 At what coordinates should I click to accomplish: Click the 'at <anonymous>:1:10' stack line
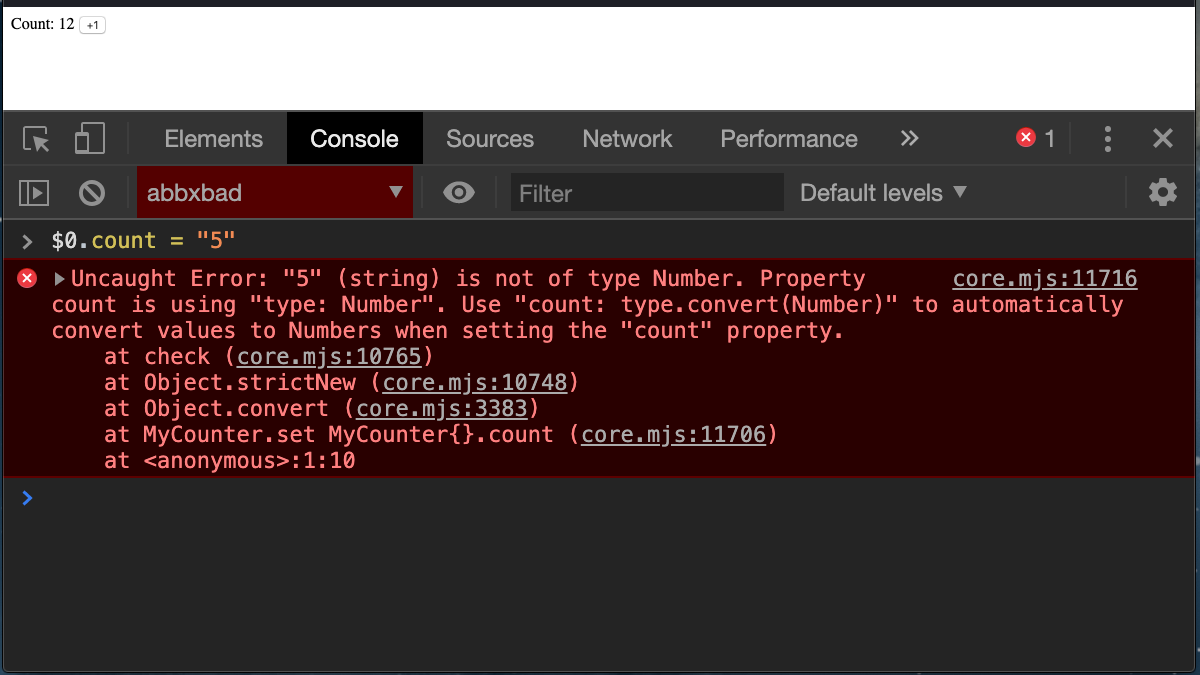pyautogui.click(x=229, y=461)
